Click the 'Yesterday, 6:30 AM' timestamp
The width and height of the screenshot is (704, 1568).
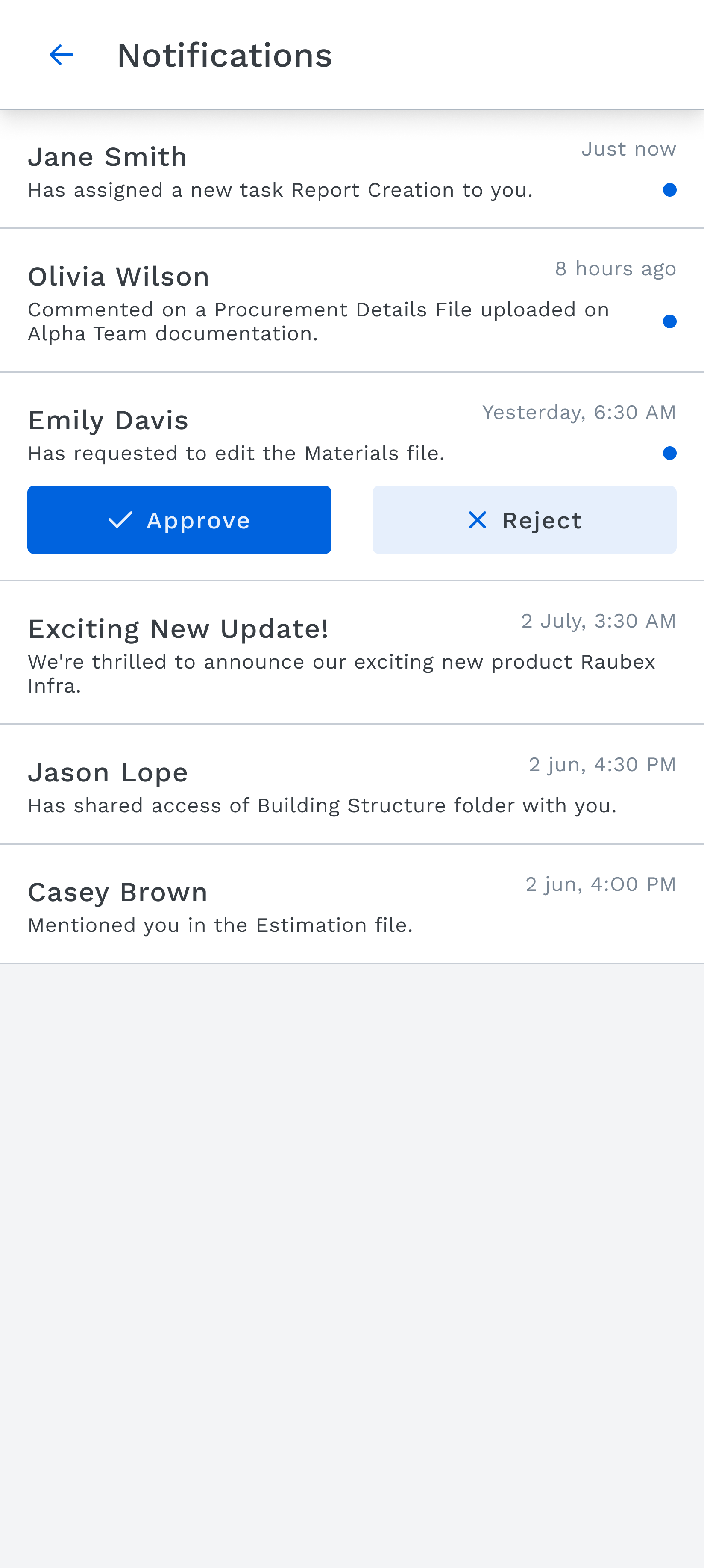click(x=579, y=412)
